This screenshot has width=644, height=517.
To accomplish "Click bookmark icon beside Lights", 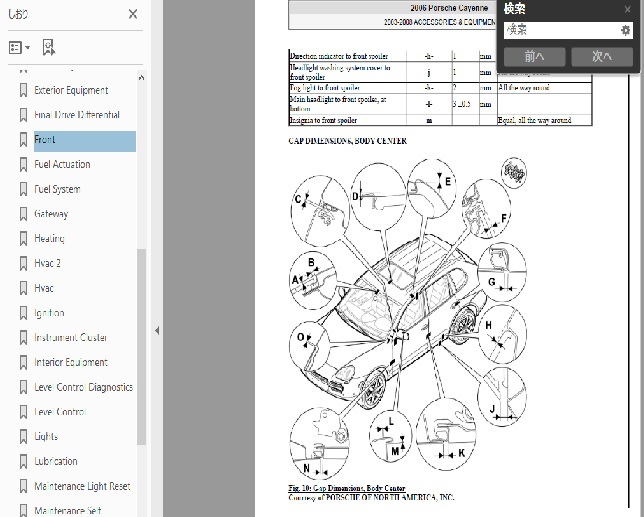I will click(23, 437).
